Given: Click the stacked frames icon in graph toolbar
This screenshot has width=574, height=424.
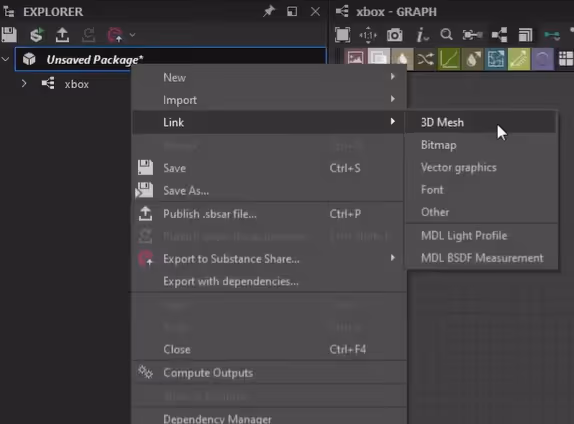Looking at the screenshot, I should 525,35.
